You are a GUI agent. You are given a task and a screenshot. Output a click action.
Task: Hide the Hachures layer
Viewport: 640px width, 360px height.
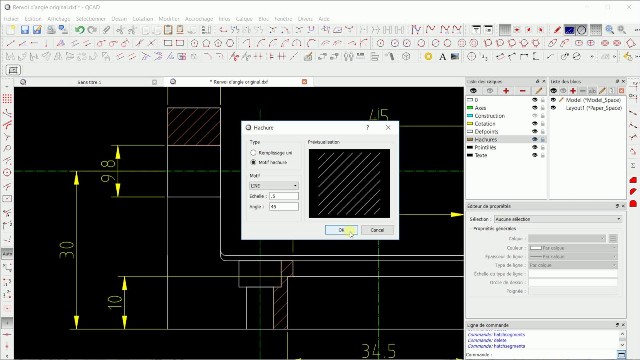tap(534, 140)
